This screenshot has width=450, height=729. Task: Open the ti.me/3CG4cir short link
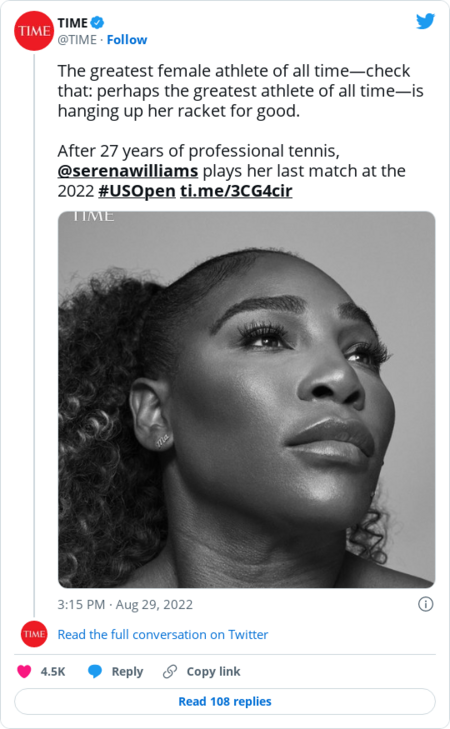coord(236,191)
